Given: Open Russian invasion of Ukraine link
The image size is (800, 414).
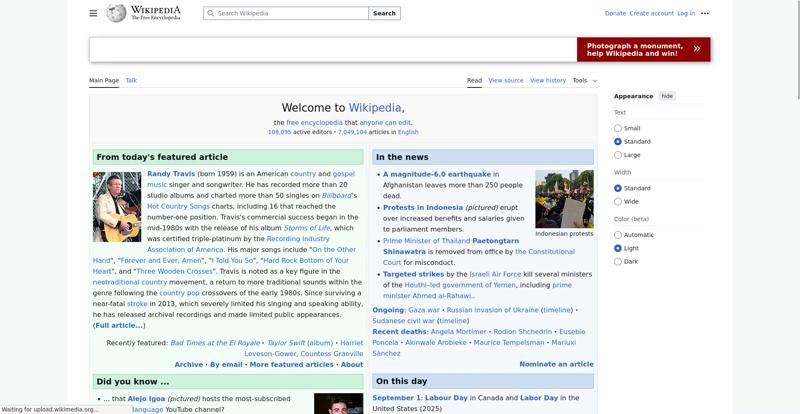Looking at the screenshot, I should point(492,310).
